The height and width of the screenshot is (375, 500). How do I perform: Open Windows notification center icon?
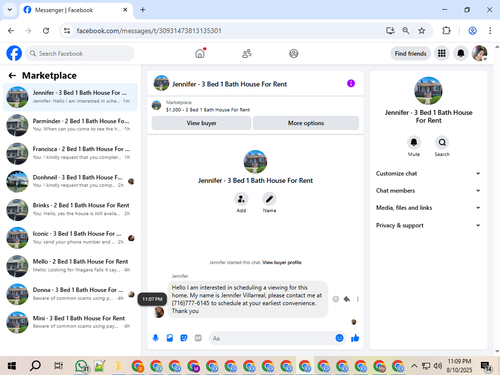point(486,366)
